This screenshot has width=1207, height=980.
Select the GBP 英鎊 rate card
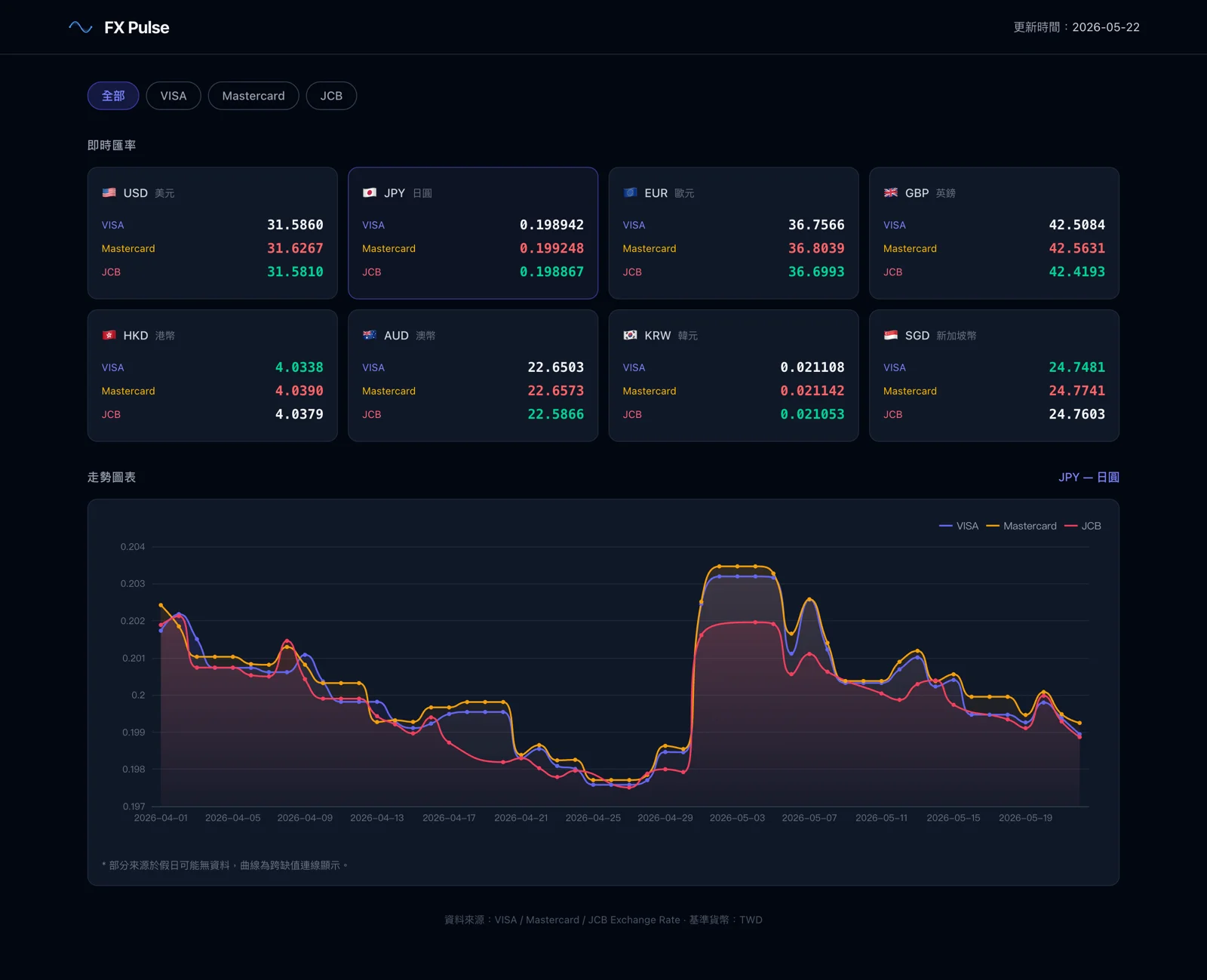pos(994,233)
